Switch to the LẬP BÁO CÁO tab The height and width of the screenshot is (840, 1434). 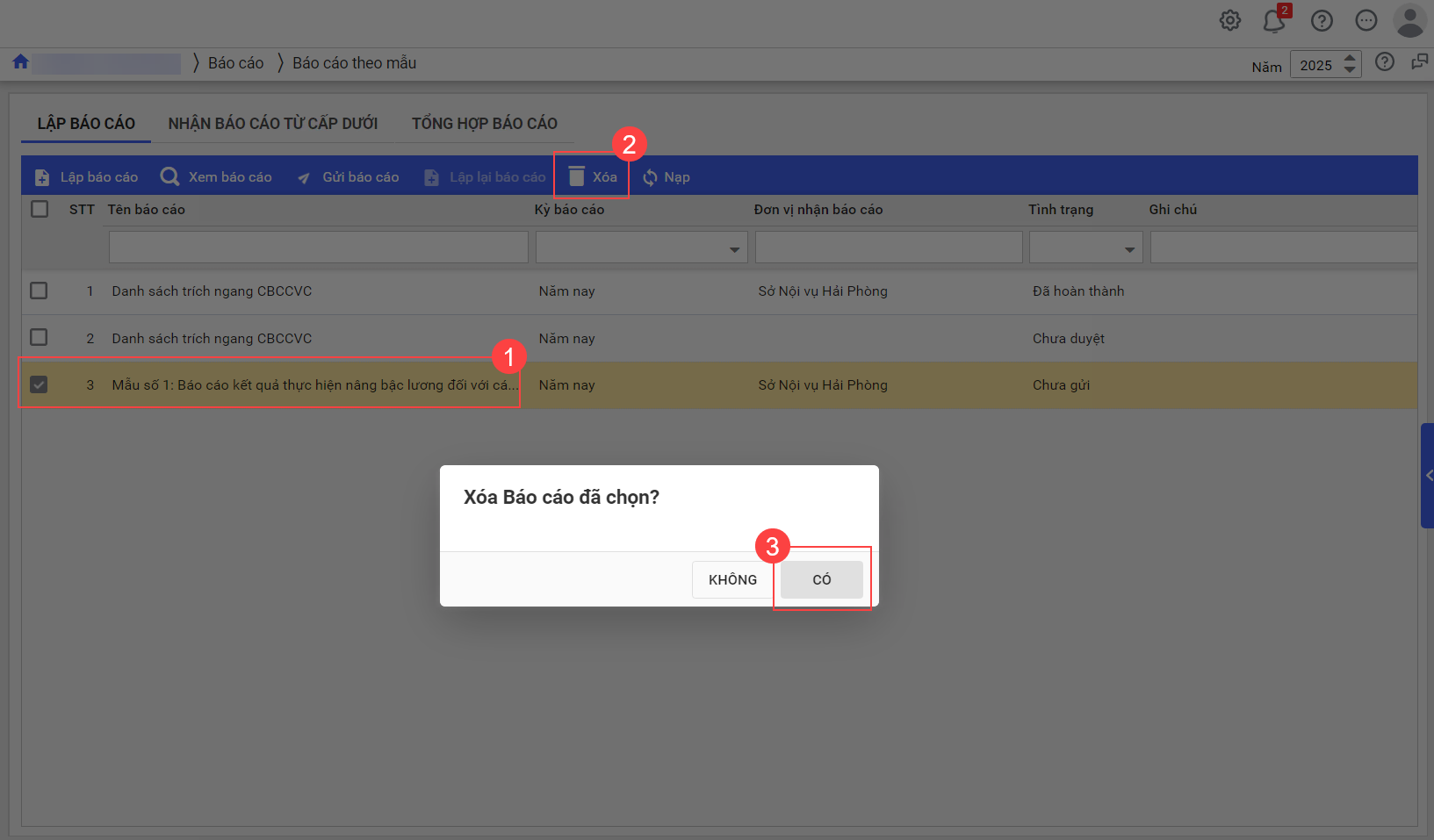tap(86, 124)
